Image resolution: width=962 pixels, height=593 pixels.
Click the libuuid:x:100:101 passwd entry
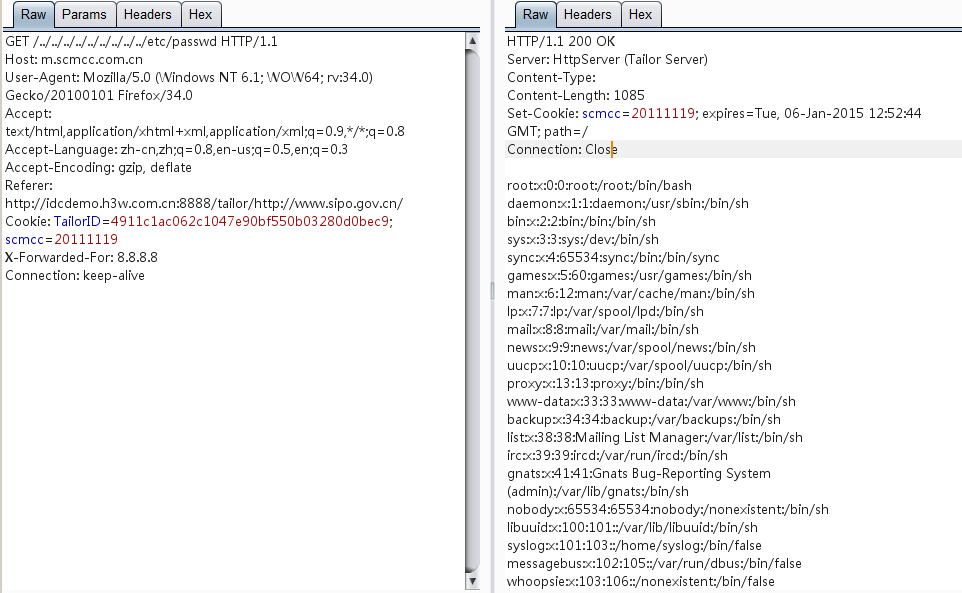tap(632, 527)
